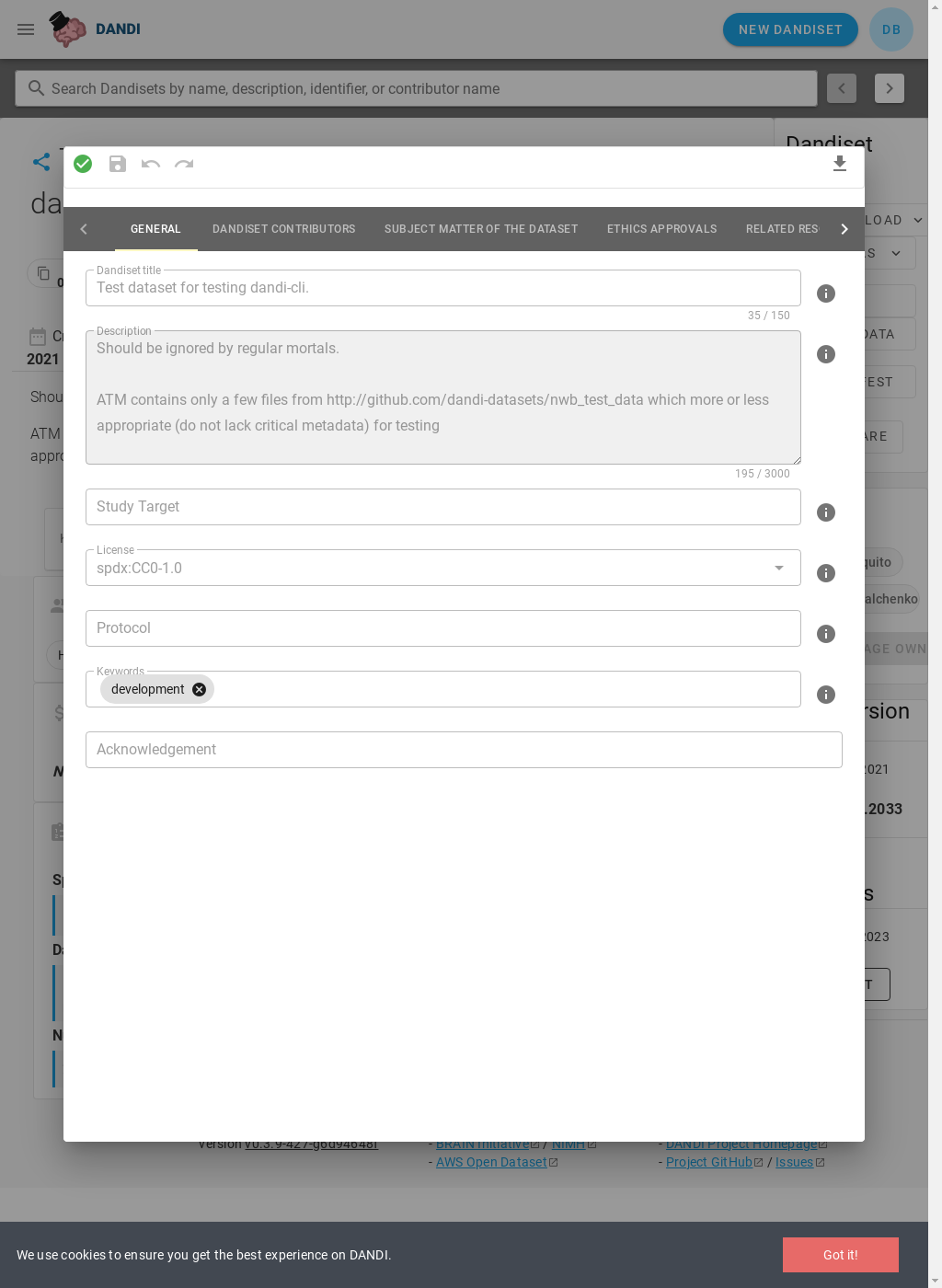Remove the development keyword chip
Screen dimensions: 942x1288
tap(199, 689)
